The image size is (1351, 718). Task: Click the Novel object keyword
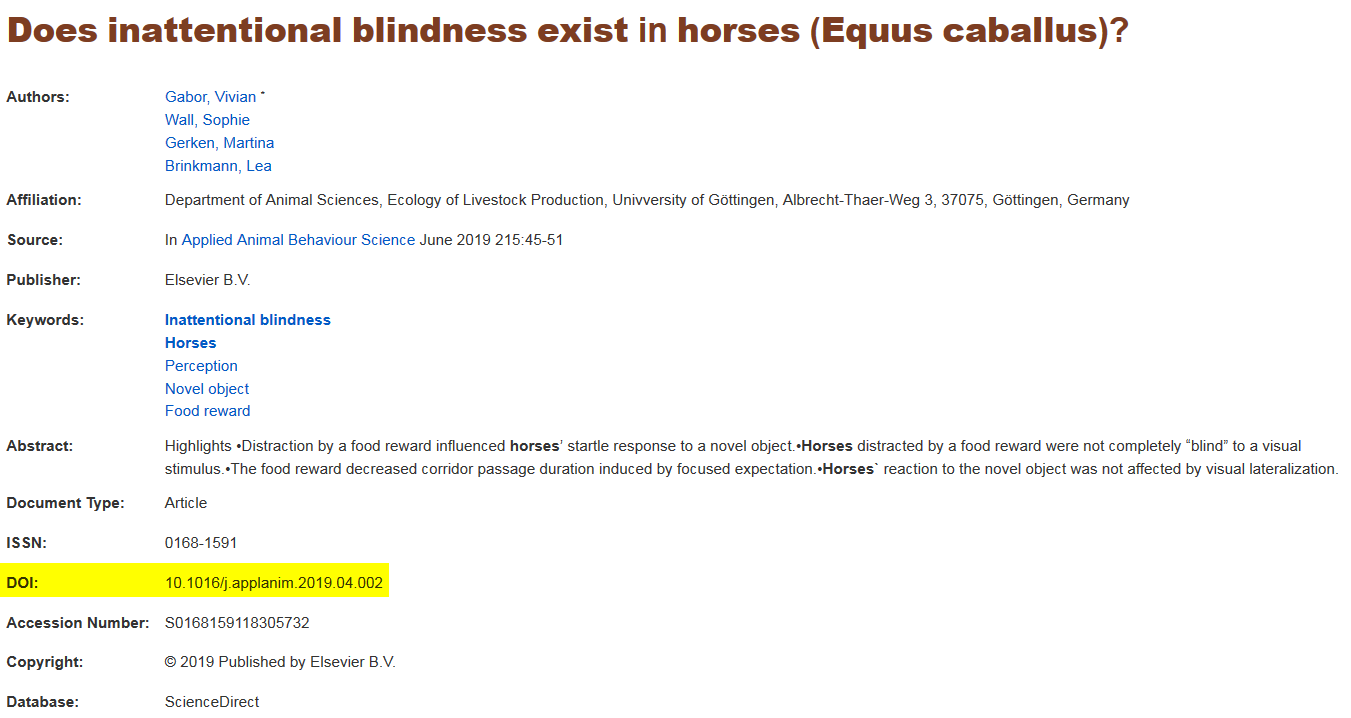207,389
